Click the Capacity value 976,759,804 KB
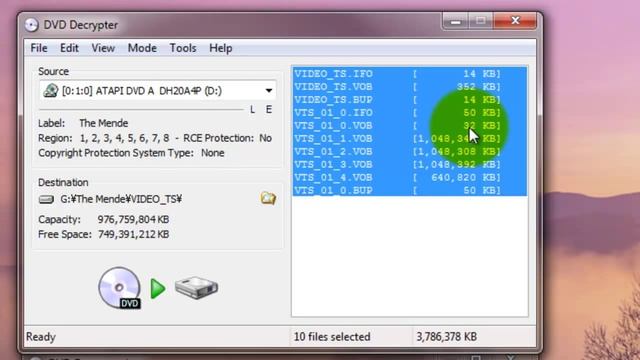 click(x=133, y=220)
